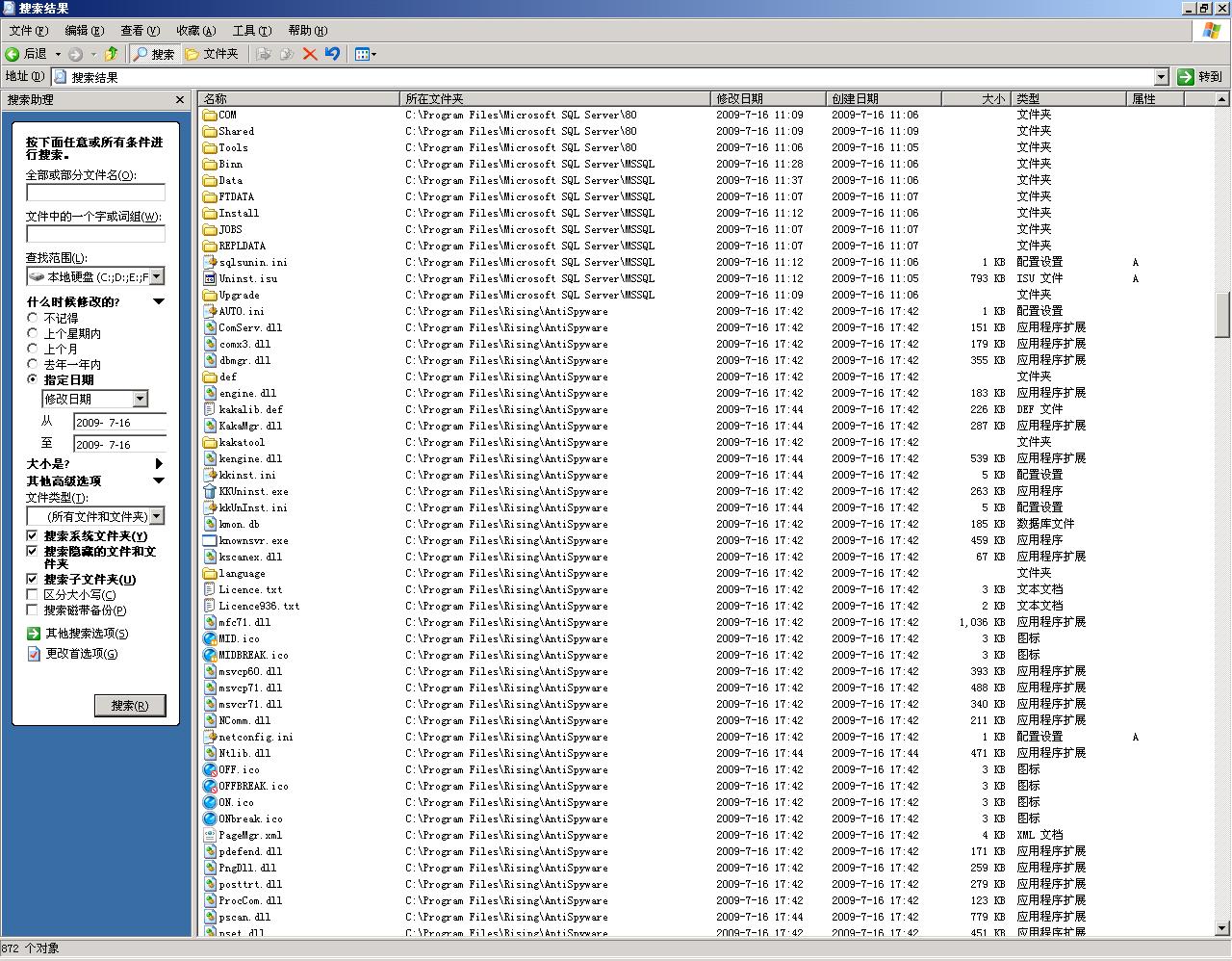Click the Move To toolbar icon
Image resolution: width=1232 pixels, height=961 pixels.
click(x=264, y=54)
